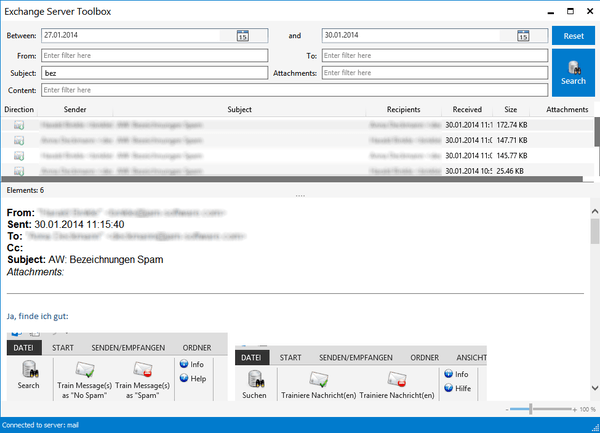Focus the Attachments filter field

tap(435, 73)
